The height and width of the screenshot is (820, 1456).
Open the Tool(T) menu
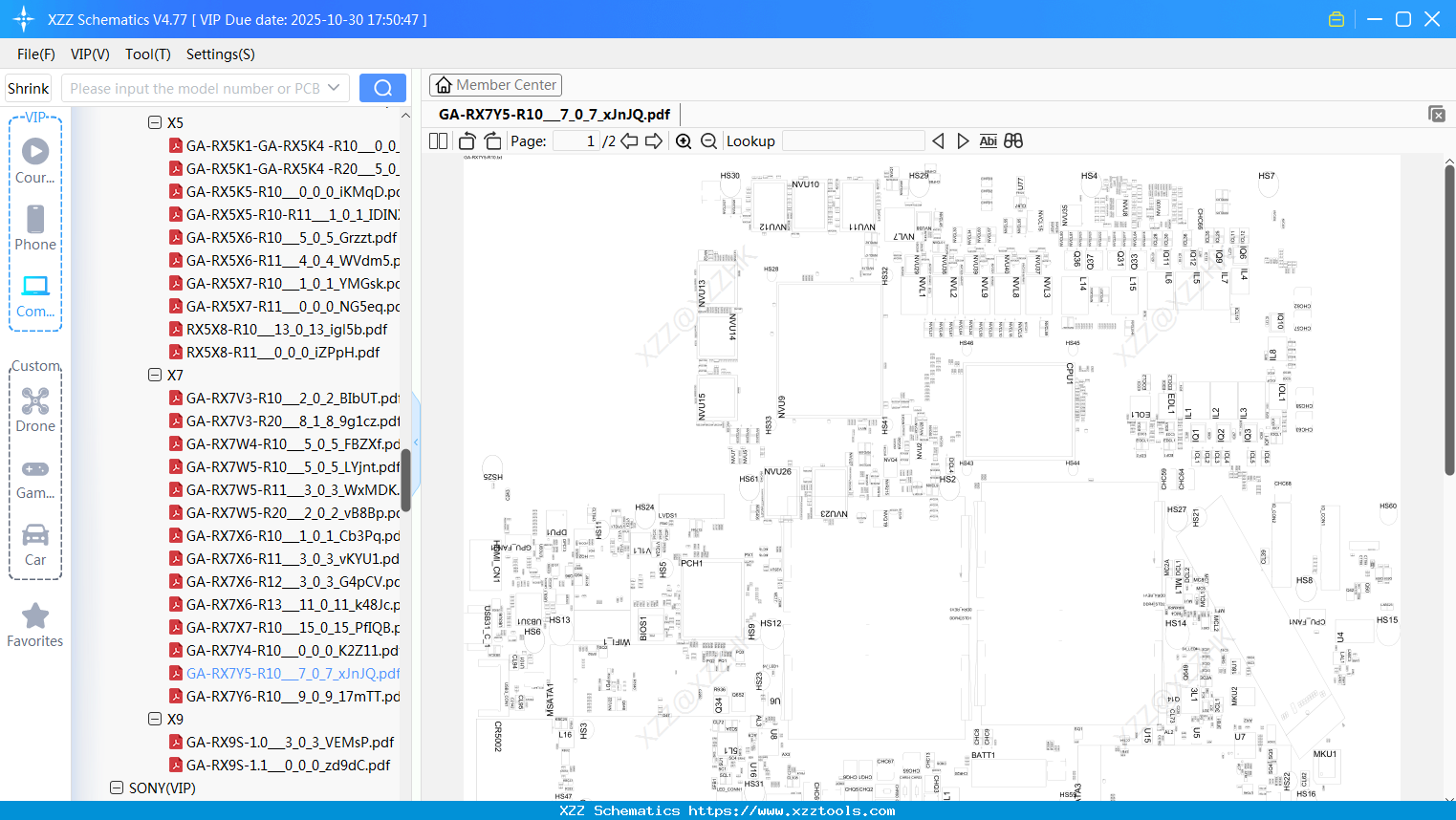(148, 54)
